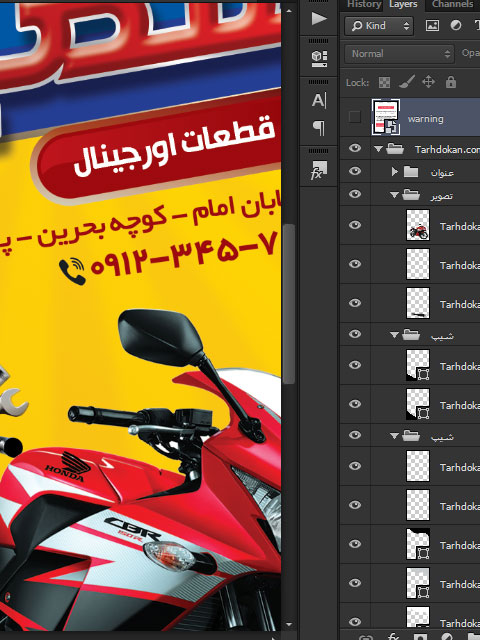Select the warning layer name
This screenshot has height=640, width=480.
point(425,119)
